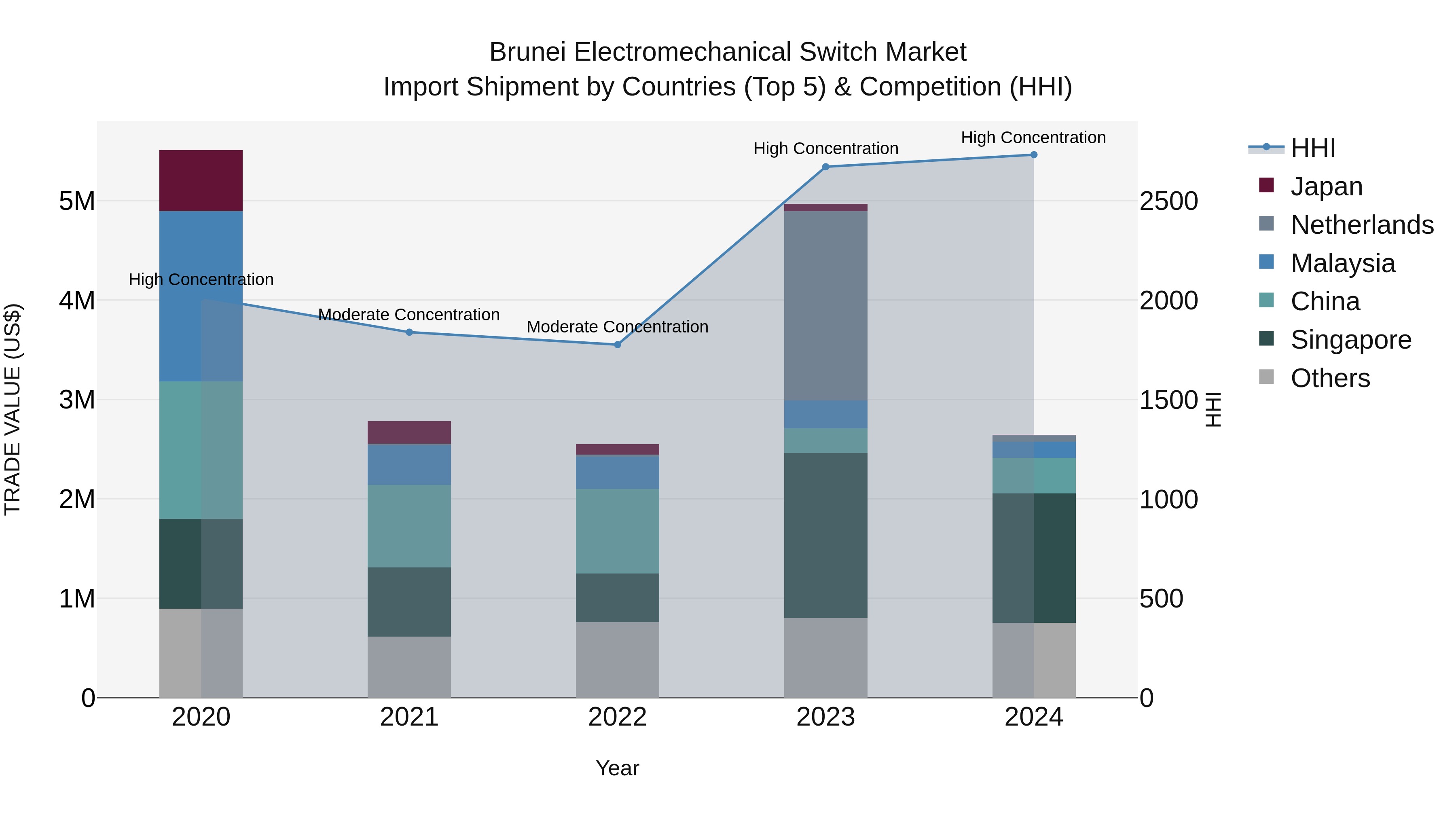Click the 3M left-axis tick label

(77, 400)
